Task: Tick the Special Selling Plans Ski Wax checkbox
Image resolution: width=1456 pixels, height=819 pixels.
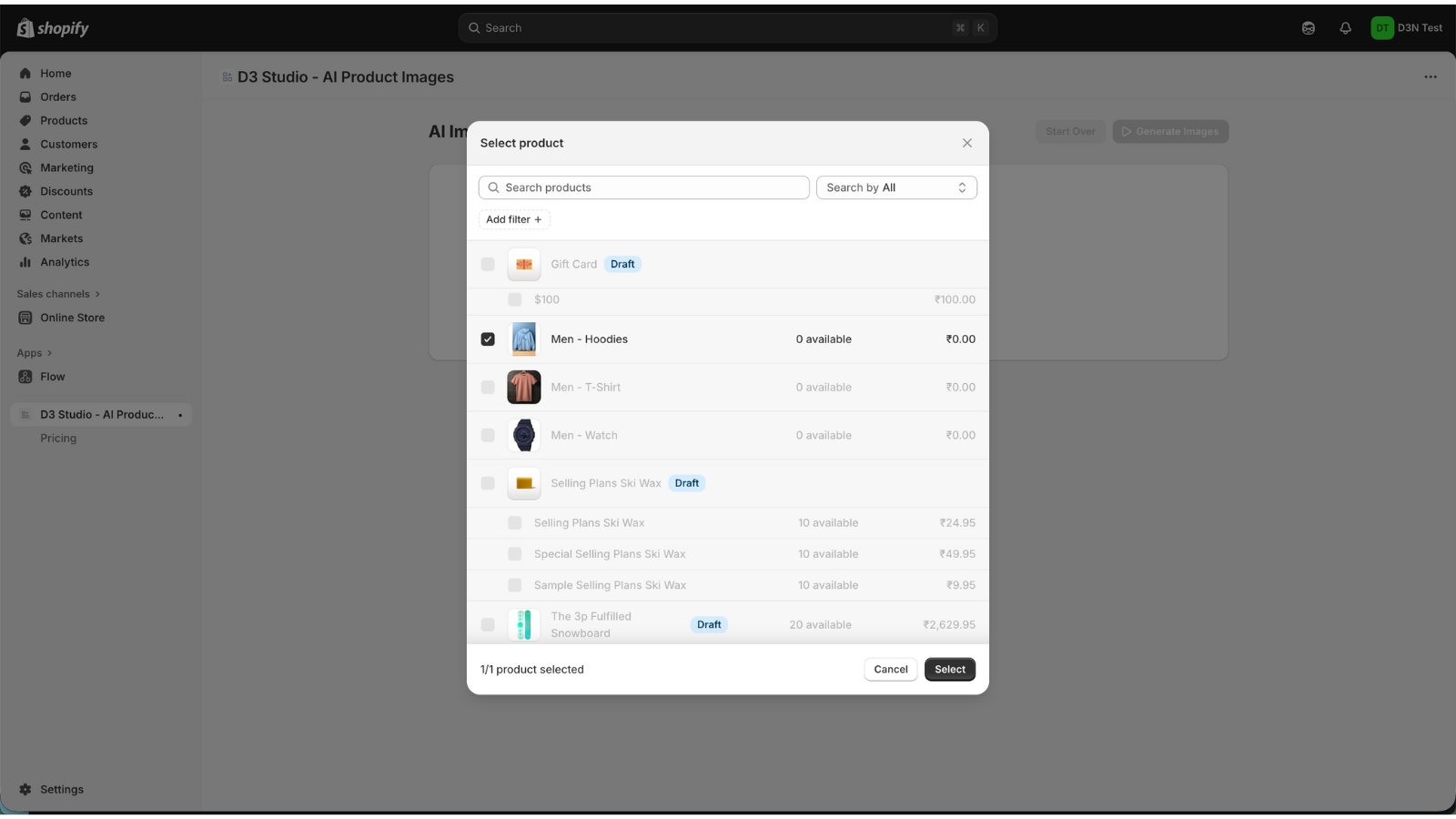Action: pos(515,554)
